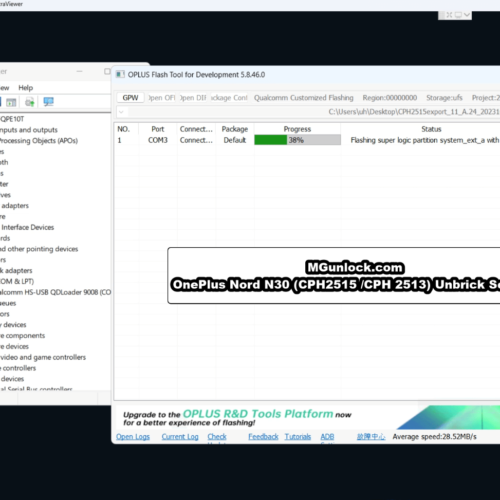Open the Open Logs link
Screen dimensions: 500x500
(x=133, y=437)
